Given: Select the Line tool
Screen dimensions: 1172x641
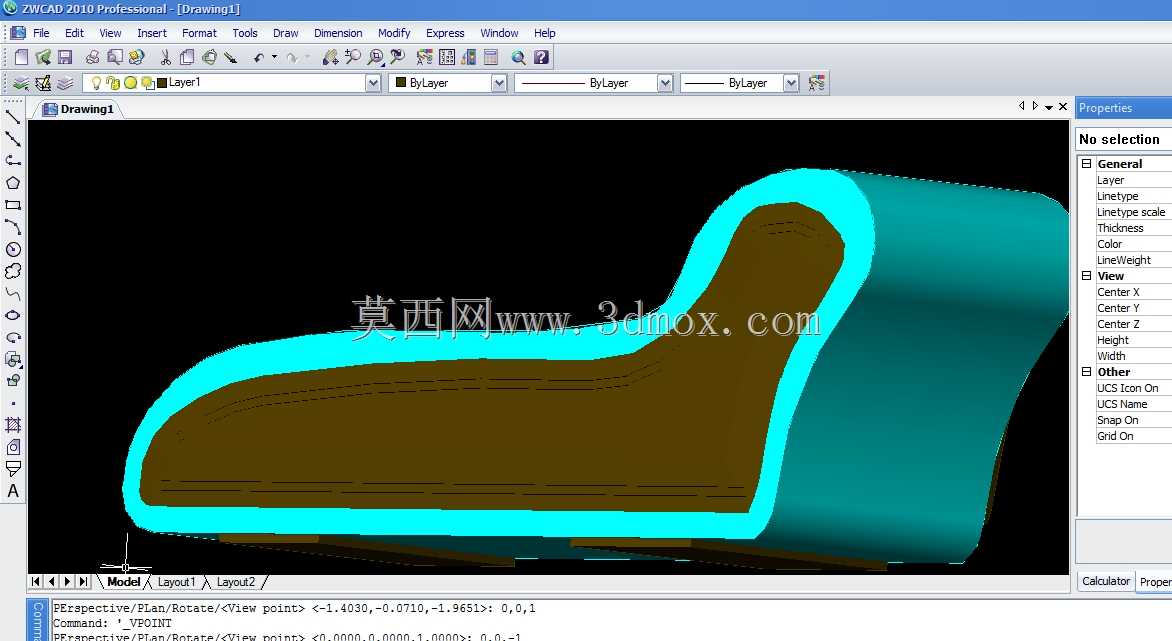Looking at the screenshot, I should (13, 117).
